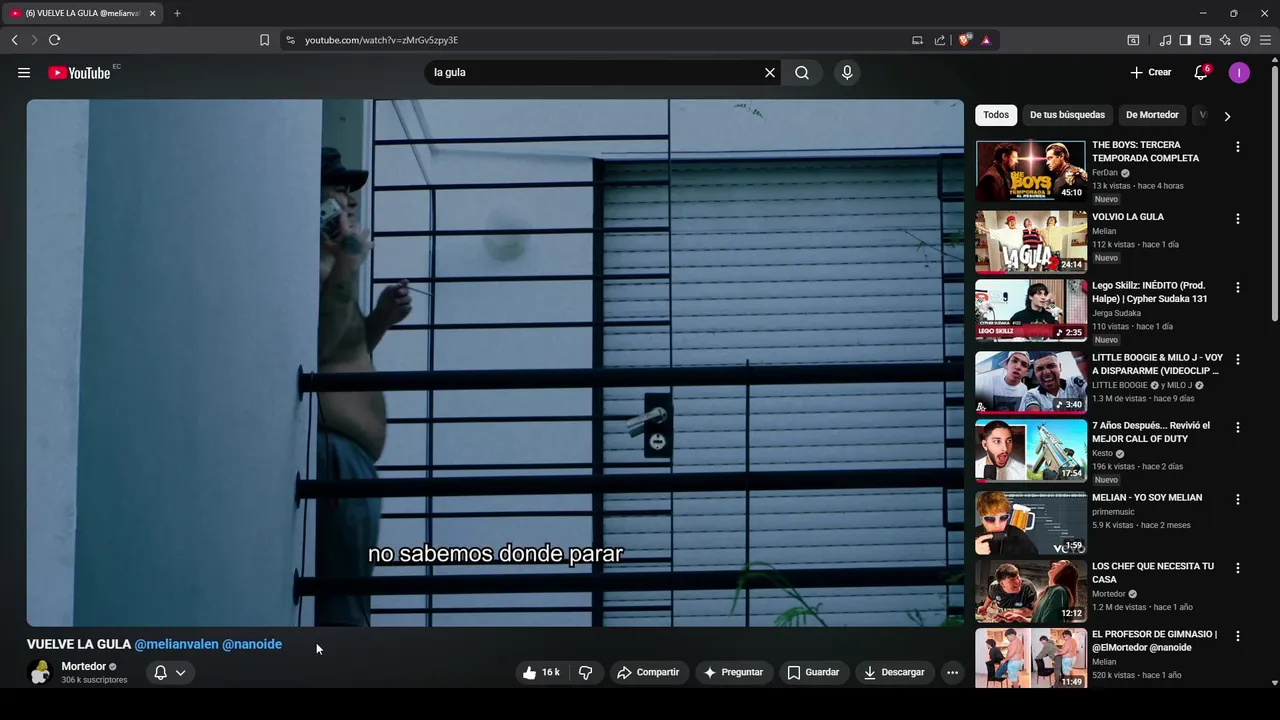
Task: Clear the search box with the X
Action: click(x=770, y=72)
